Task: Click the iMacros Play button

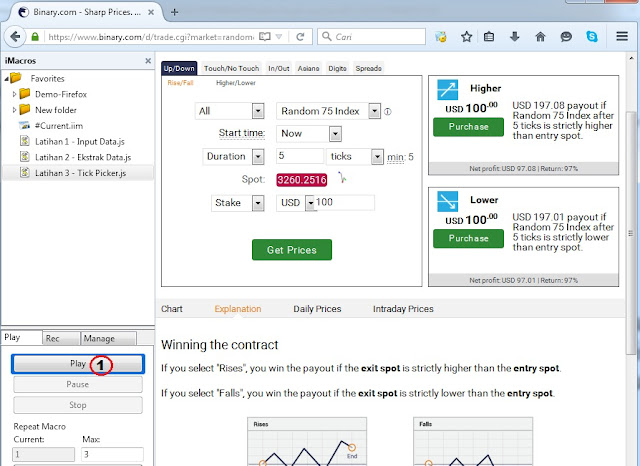Action: coord(78,364)
